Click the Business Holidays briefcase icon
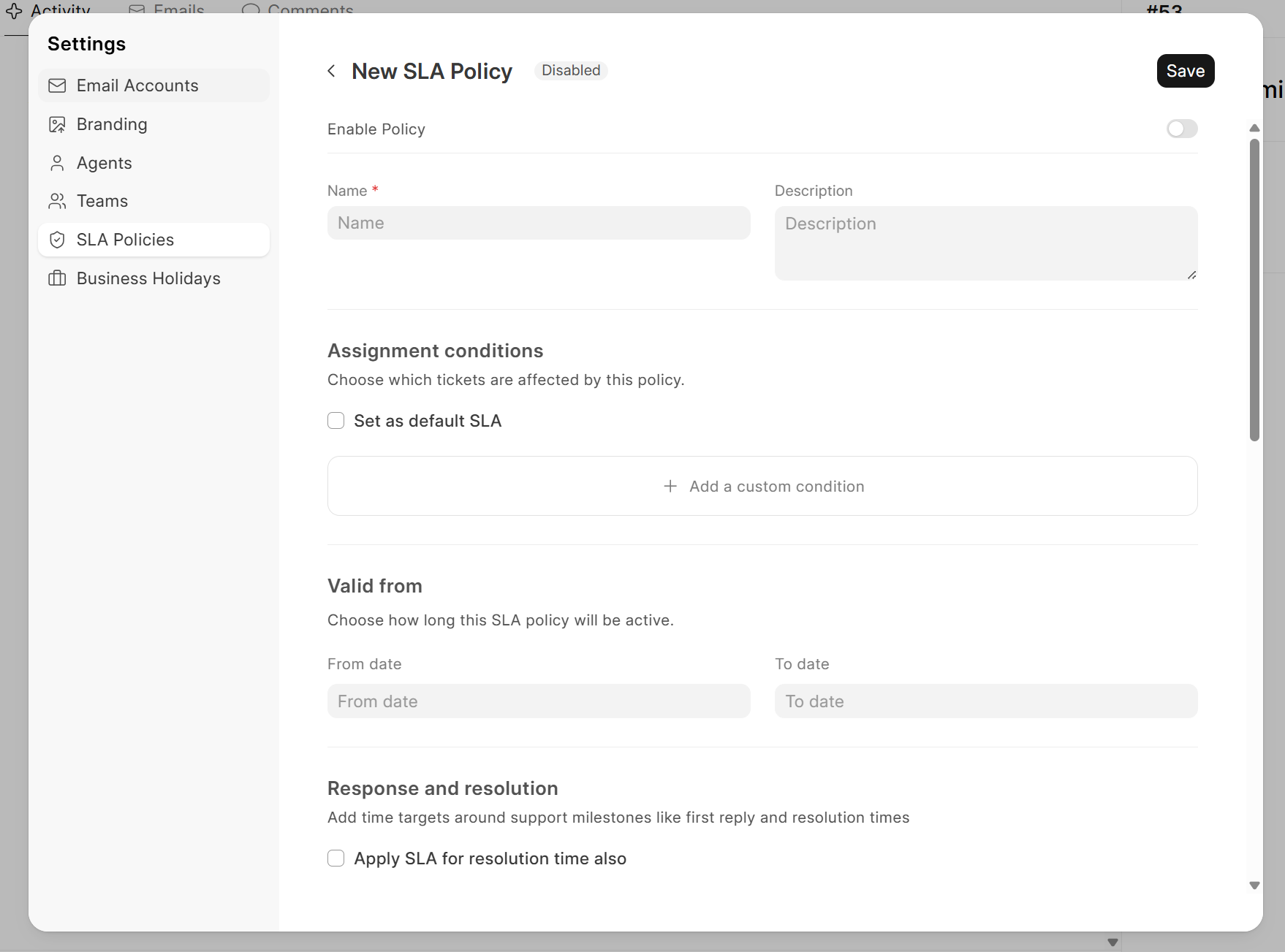The height and width of the screenshot is (952, 1285). point(57,278)
